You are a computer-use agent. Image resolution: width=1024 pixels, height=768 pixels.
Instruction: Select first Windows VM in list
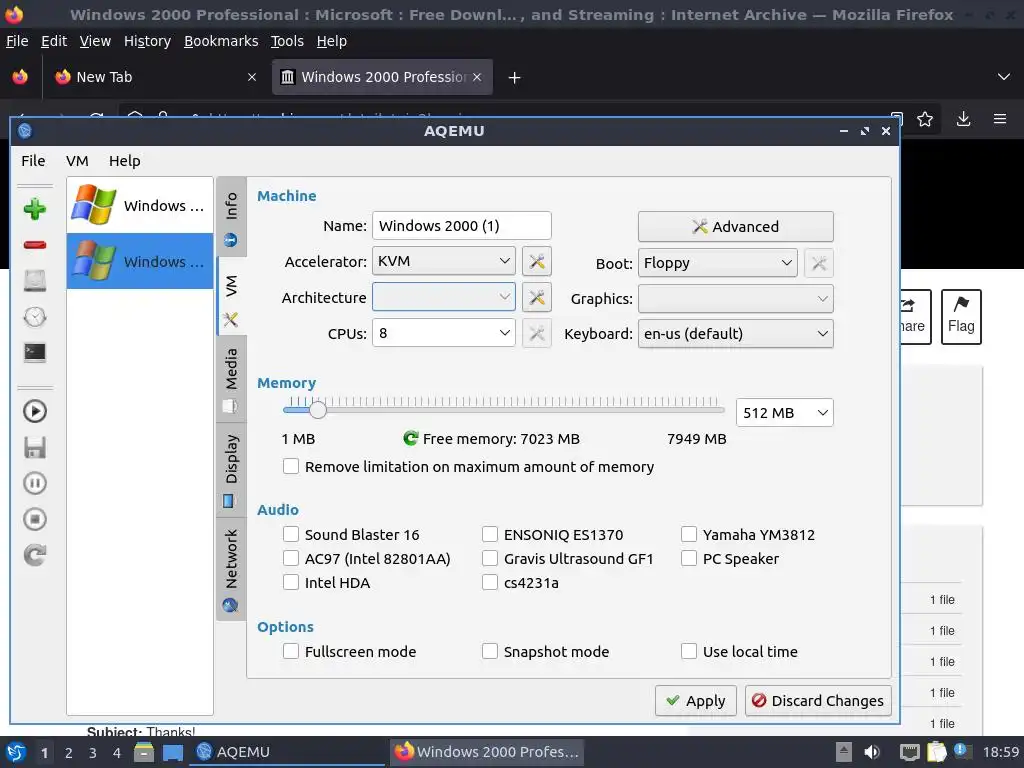[x=140, y=205]
